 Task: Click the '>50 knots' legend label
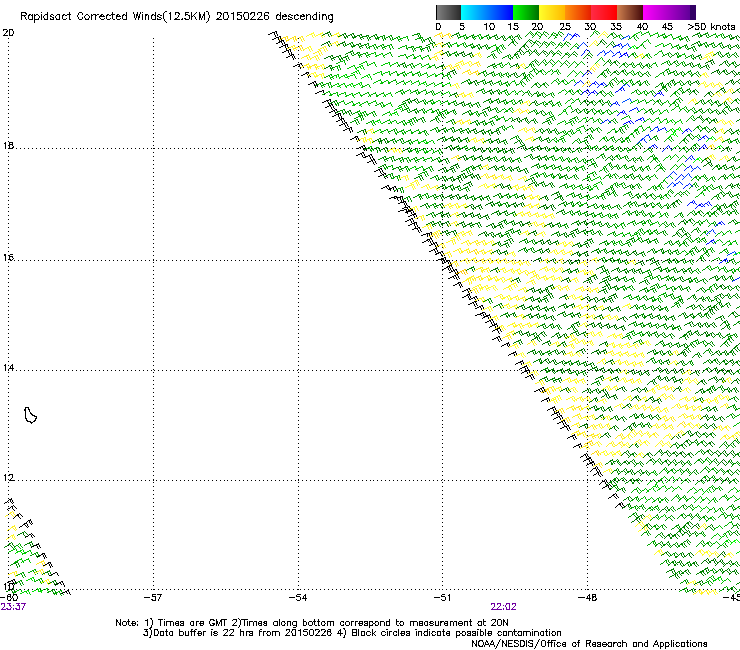coord(711,27)
